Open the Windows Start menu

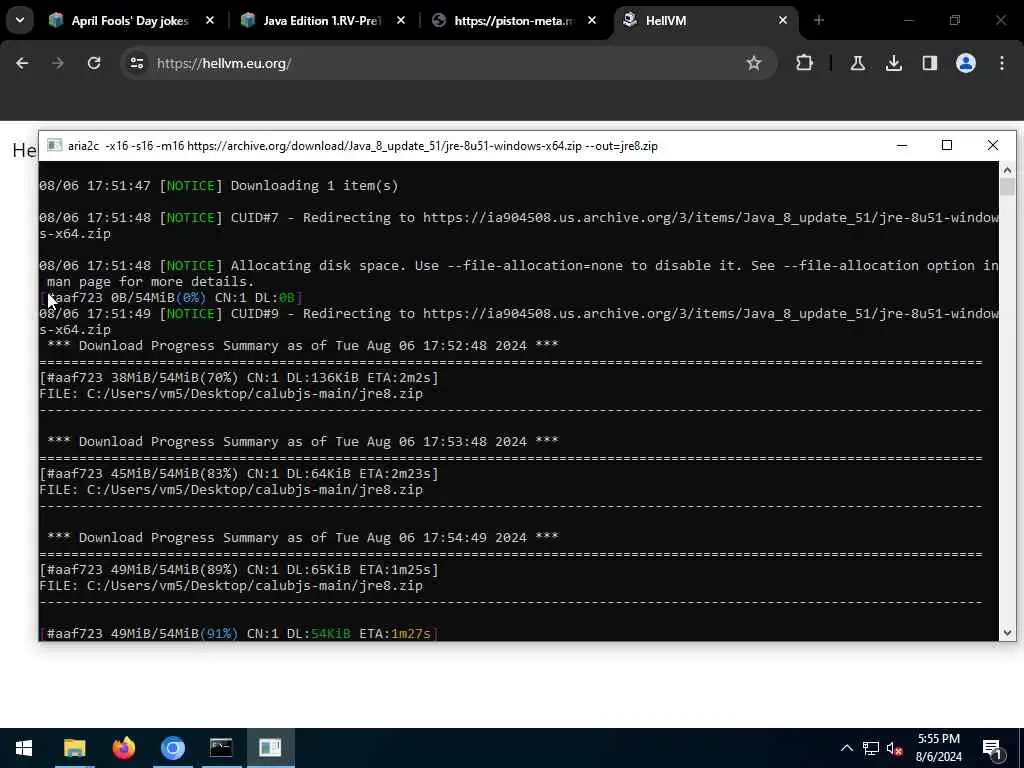click(x=24, y=748)
